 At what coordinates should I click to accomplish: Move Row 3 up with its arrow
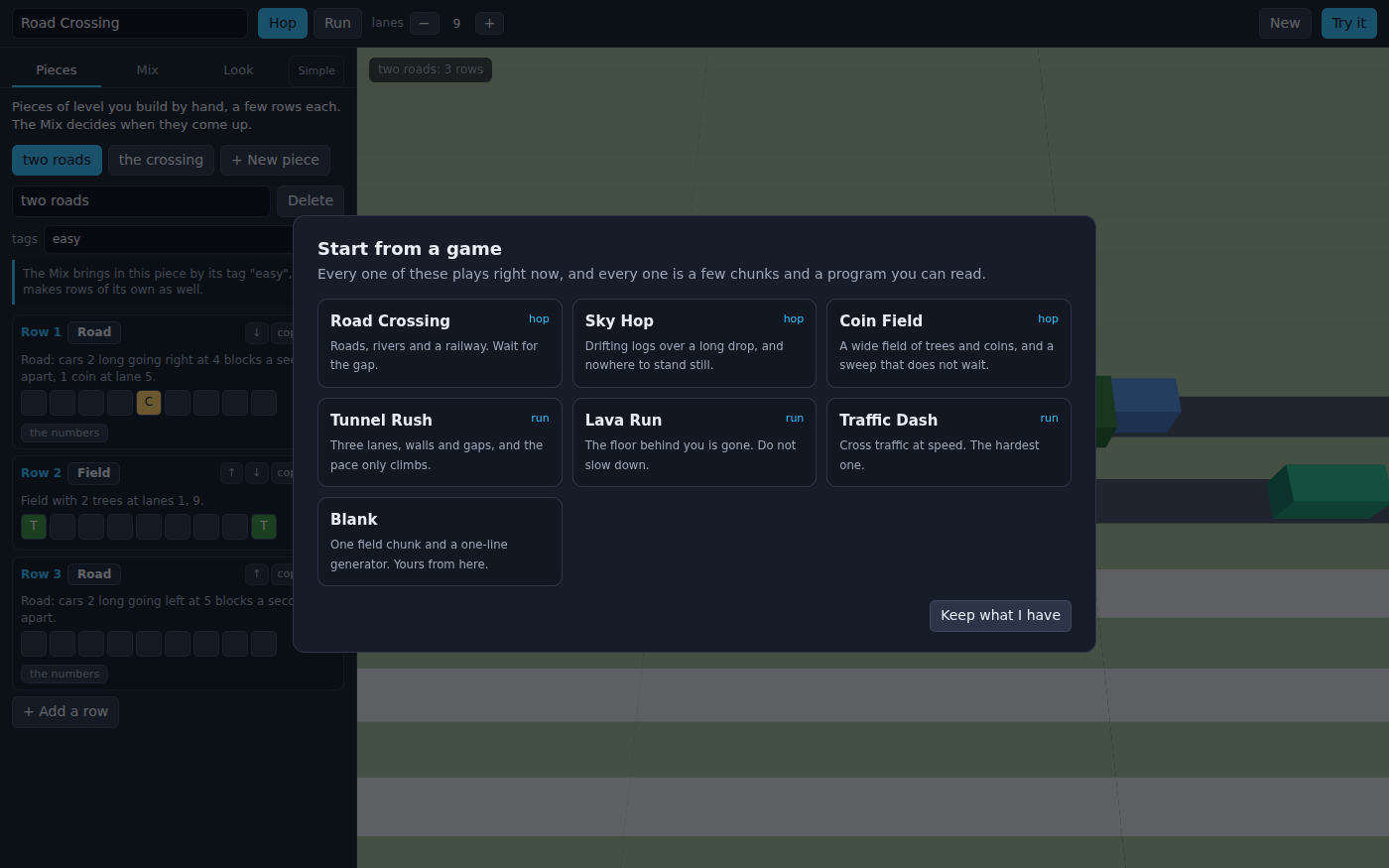[x=256, y=574]
